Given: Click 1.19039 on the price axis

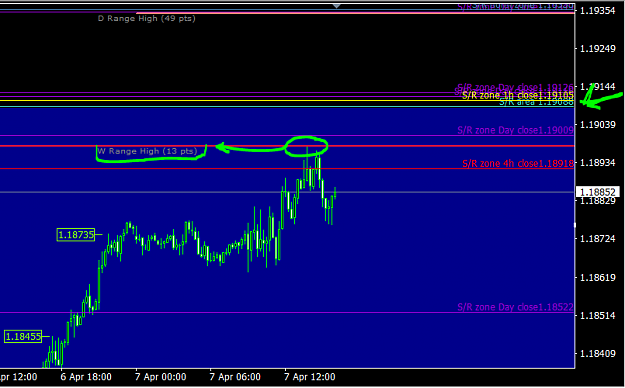Looking at the screenshot, I should coord(598,125).
